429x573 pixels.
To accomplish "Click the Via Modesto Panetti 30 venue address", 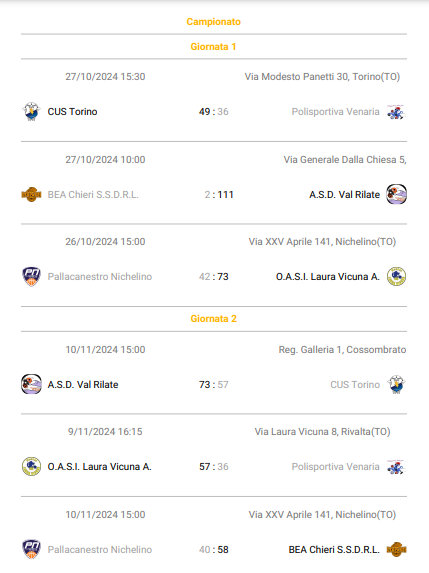I will tap(322, 77).
